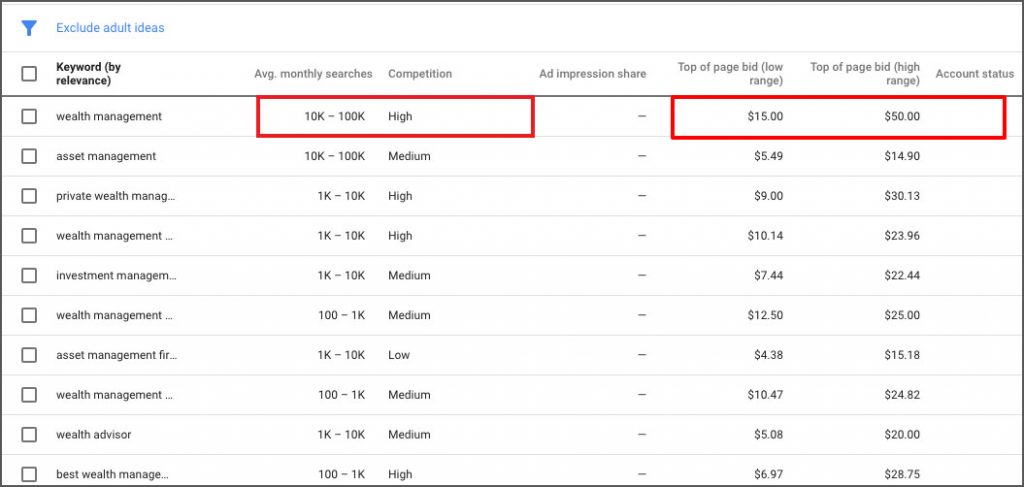The width and height of the screenshot is (1024, 487).
Task: Tick the wealth advisor row checkbox
Action: click(29, 434)
